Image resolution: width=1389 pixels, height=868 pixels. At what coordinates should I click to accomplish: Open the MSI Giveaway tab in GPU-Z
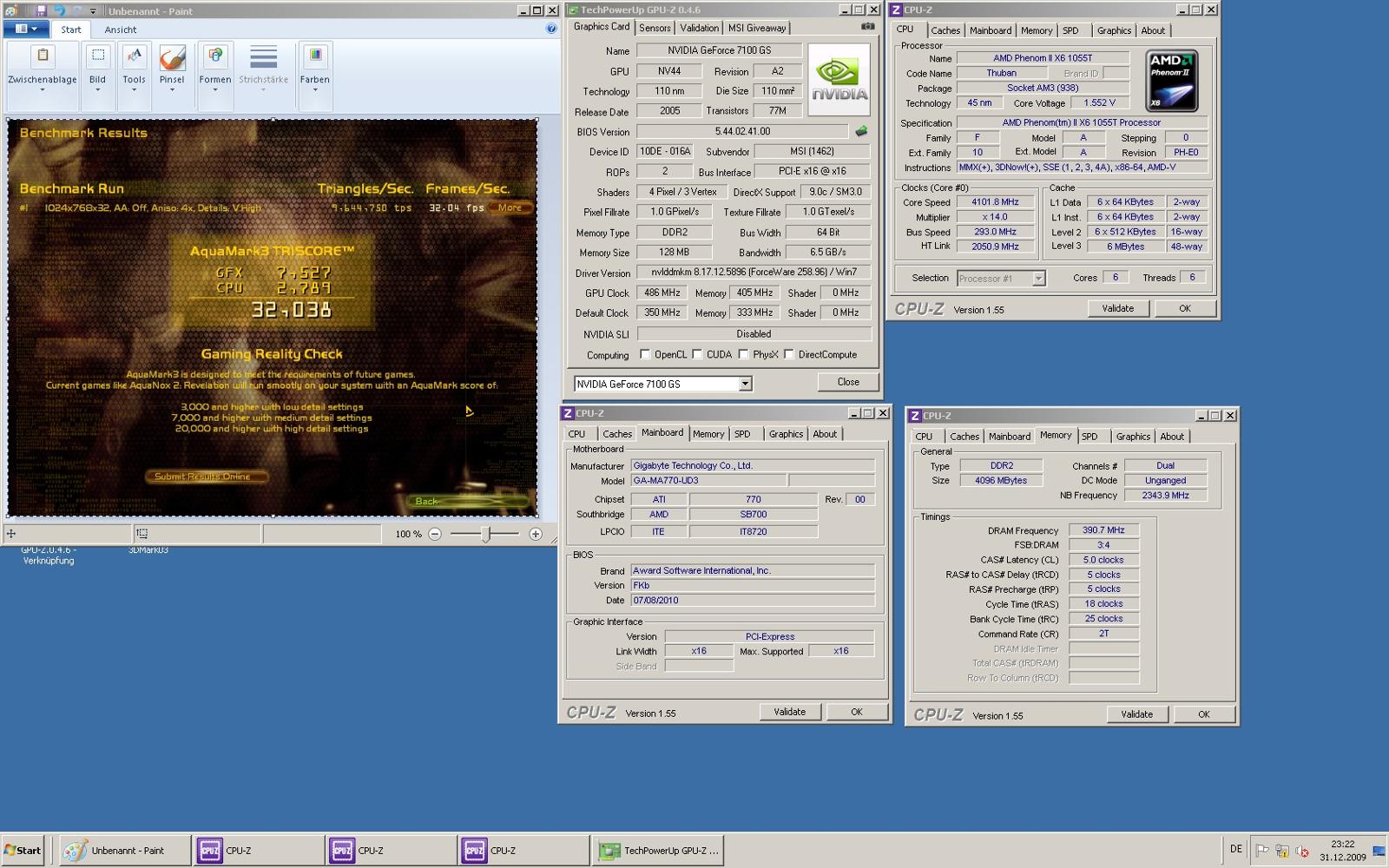pos(757,28)
